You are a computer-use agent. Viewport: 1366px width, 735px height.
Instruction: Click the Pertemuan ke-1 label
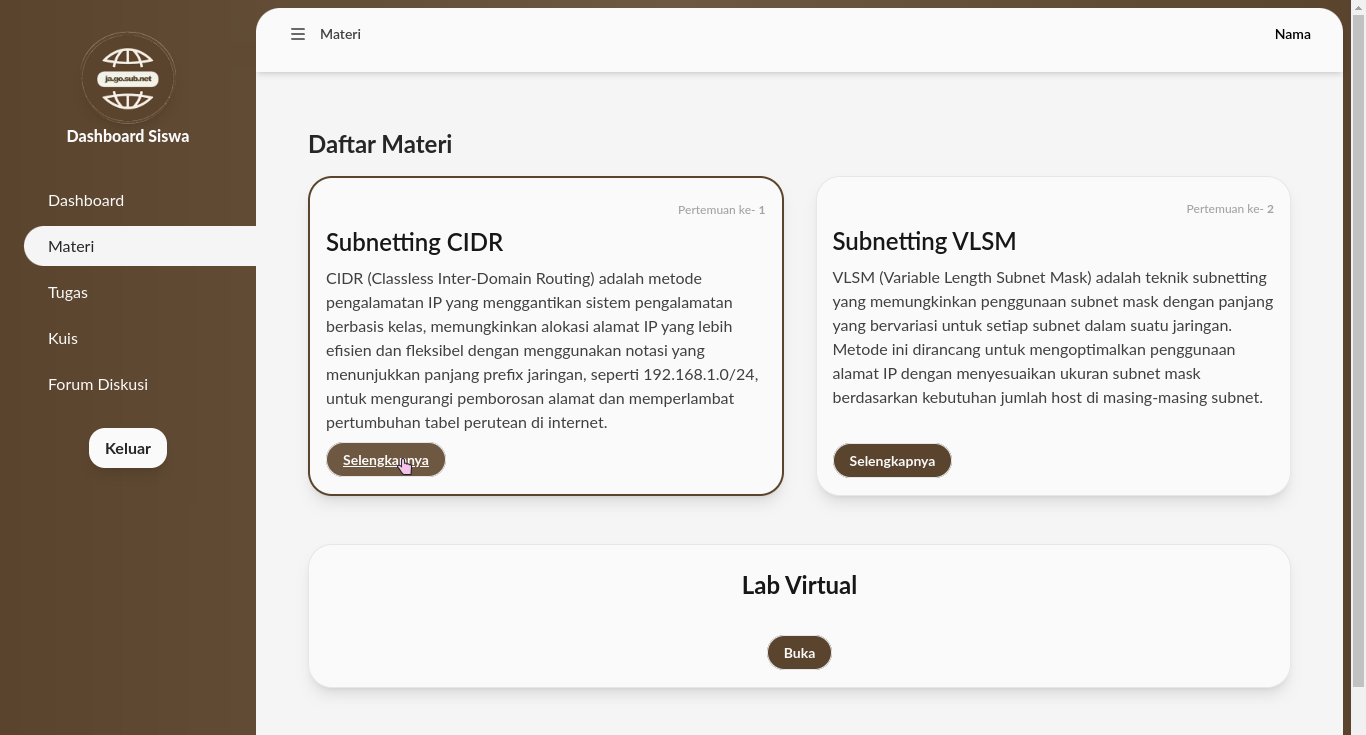click(x=721, y=210)
